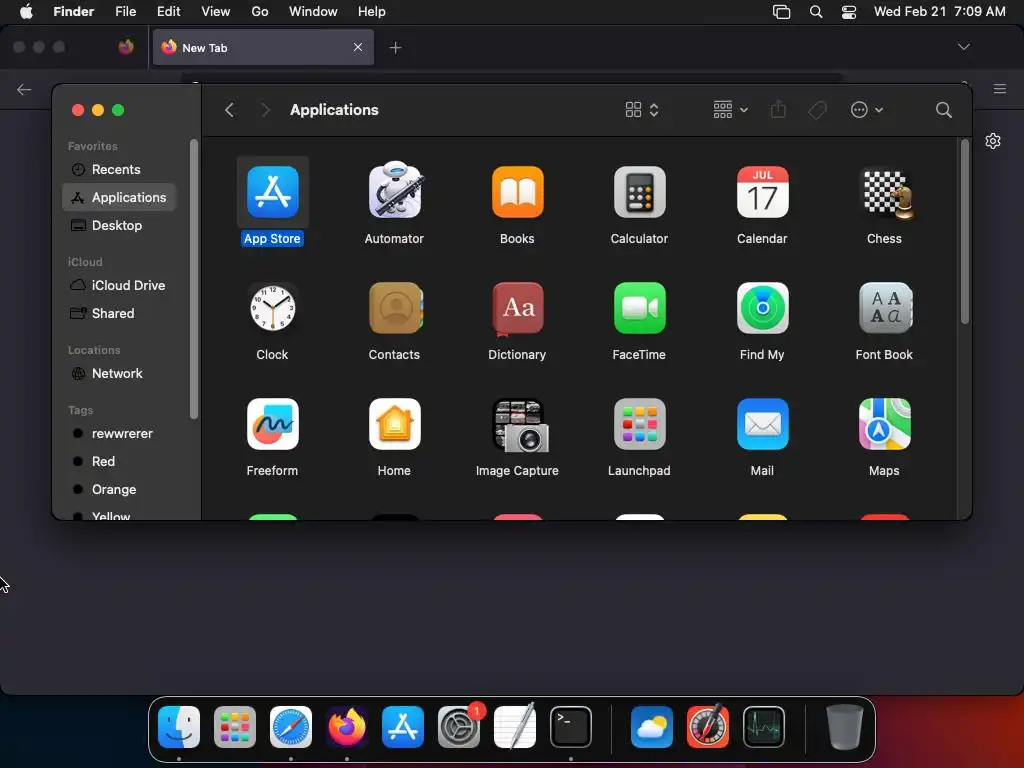Select the Font Book app icon
The height and width of the screenshot is (768, 1024).
point(885,308)
